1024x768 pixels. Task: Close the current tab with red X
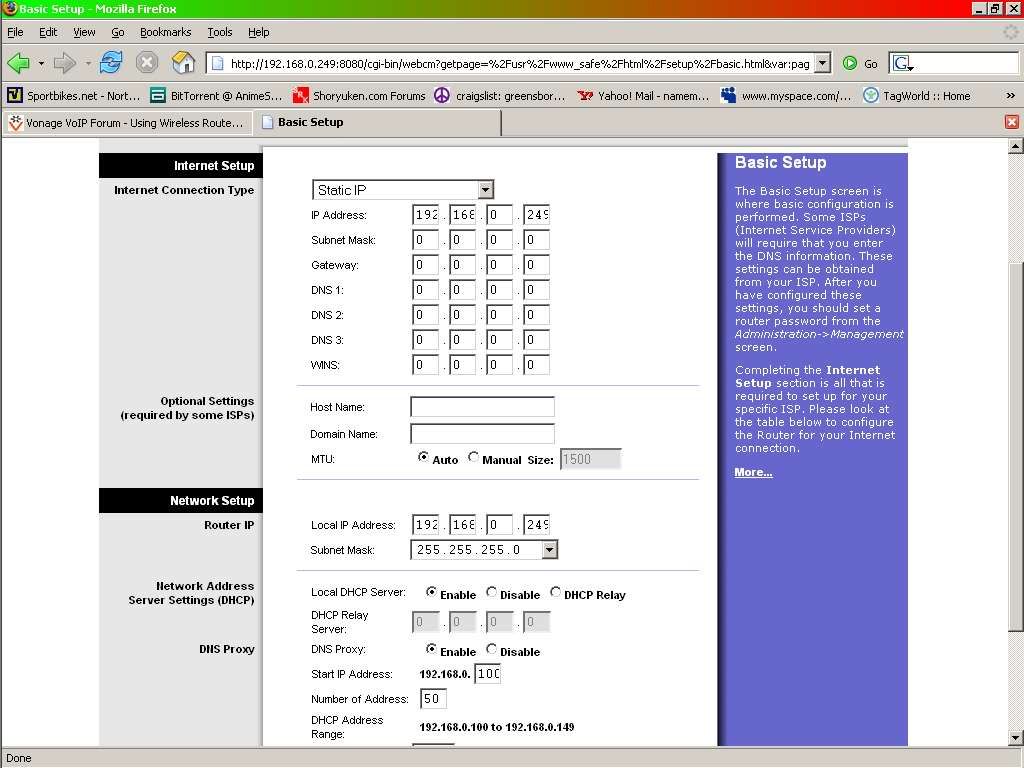coord(1012,122)
